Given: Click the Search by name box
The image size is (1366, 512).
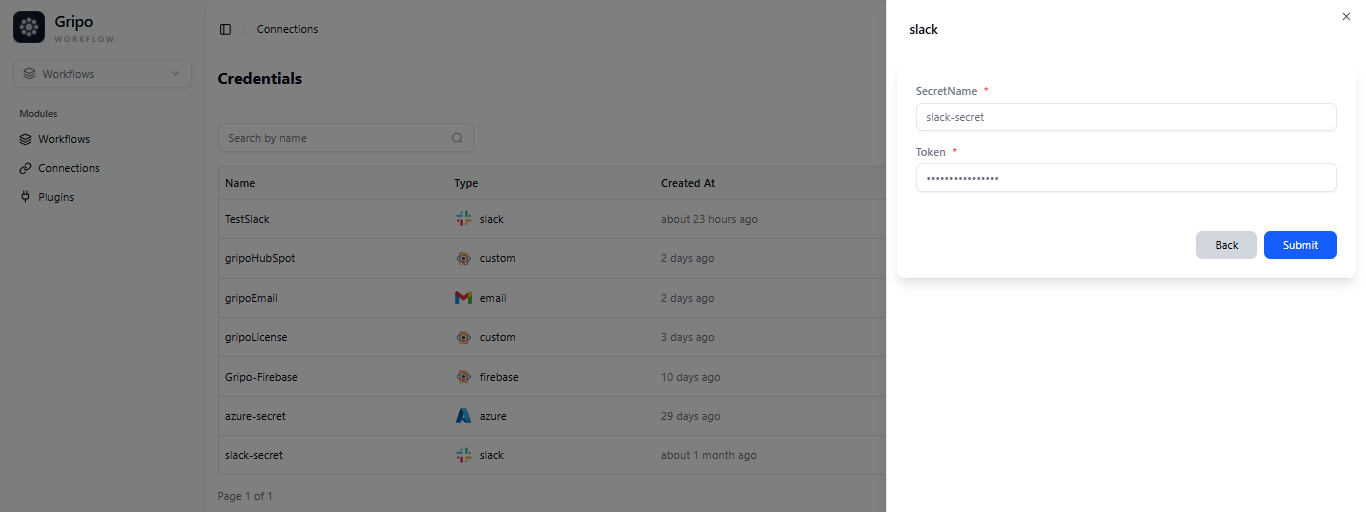Looking at the screenshot, I should tap(346, 138).
